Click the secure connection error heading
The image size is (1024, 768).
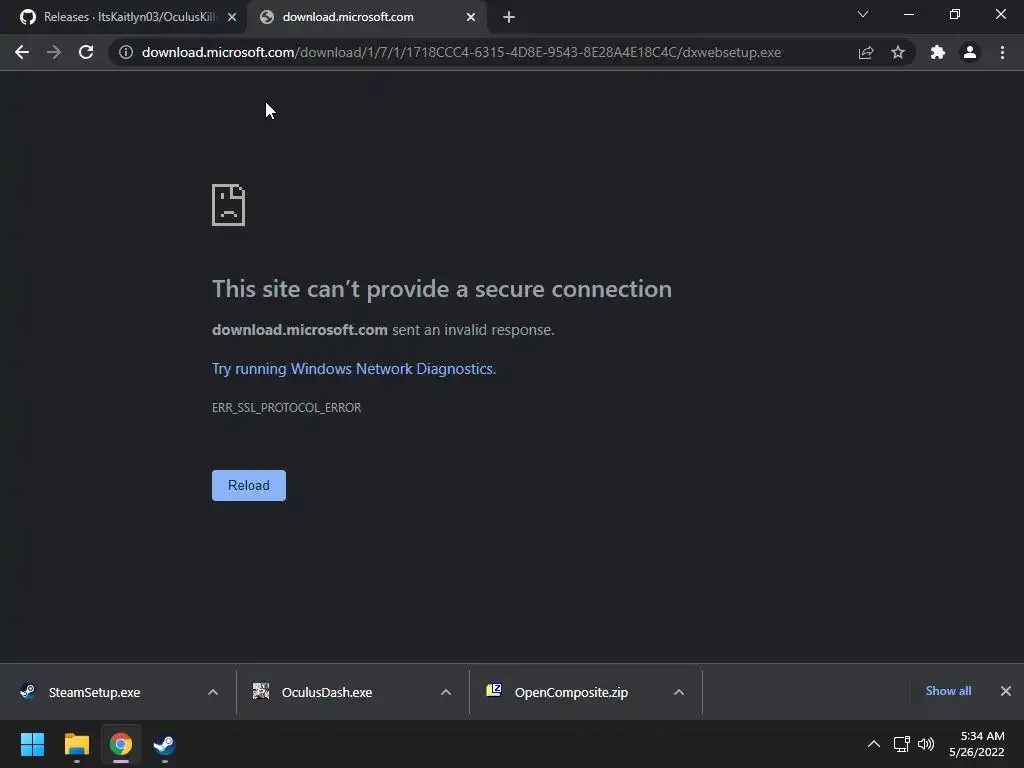[x=442, y=289]
